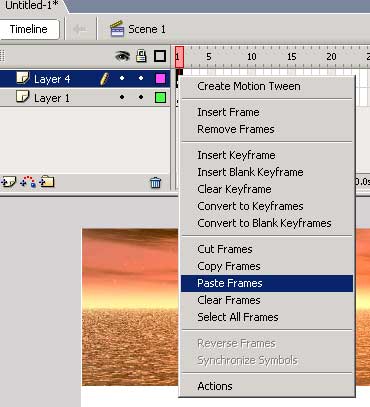Click the Delete Layer trash icon

point(155,183)
